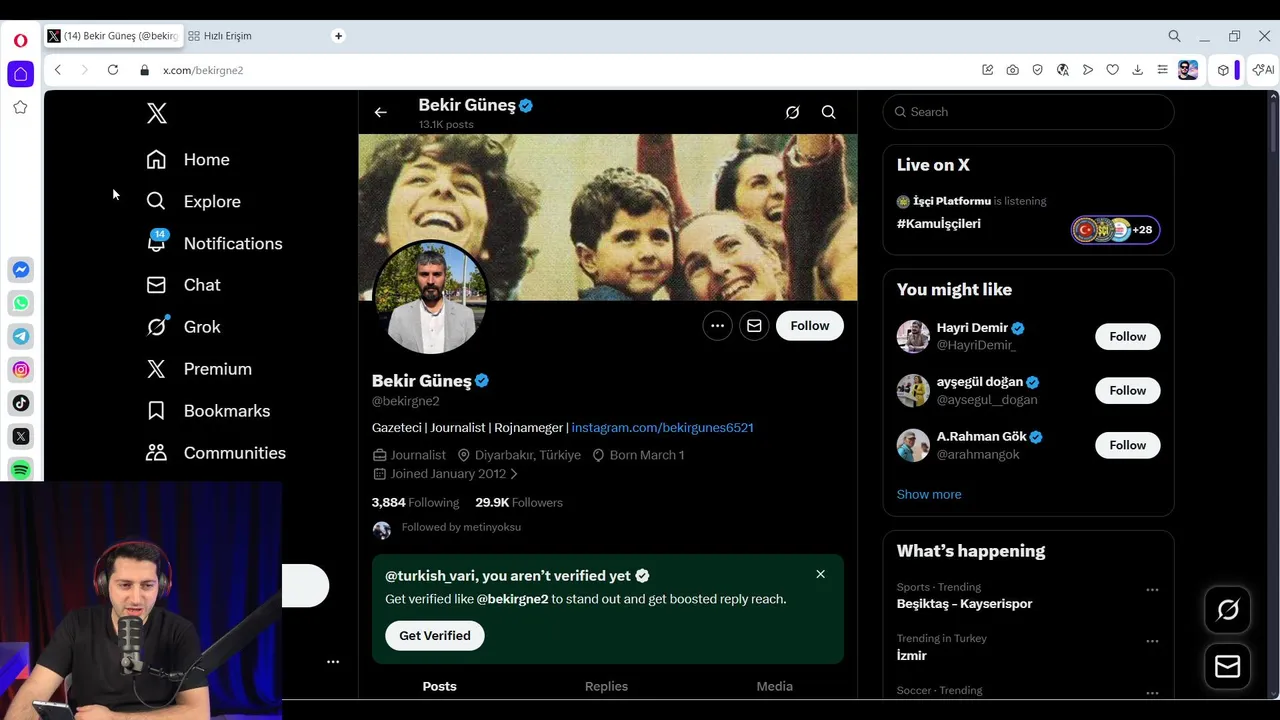Follow Hayri Demir
The width and height of the screenshot is (1280, 720).
[x=1127, y=337]
